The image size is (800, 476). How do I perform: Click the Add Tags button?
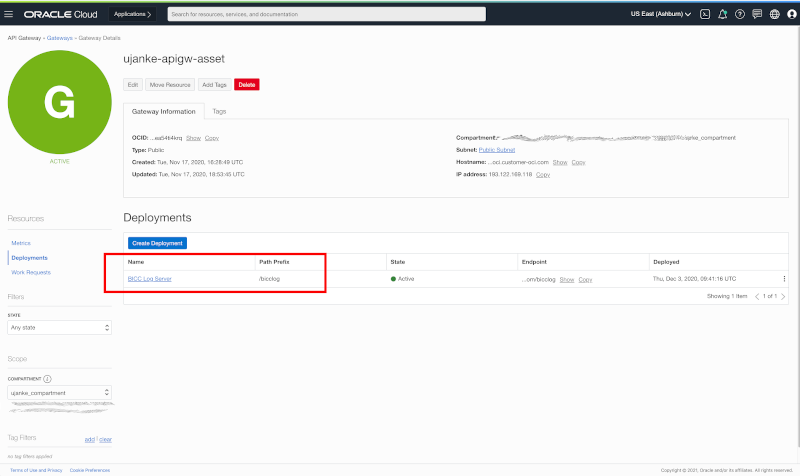tap(214, 85)
